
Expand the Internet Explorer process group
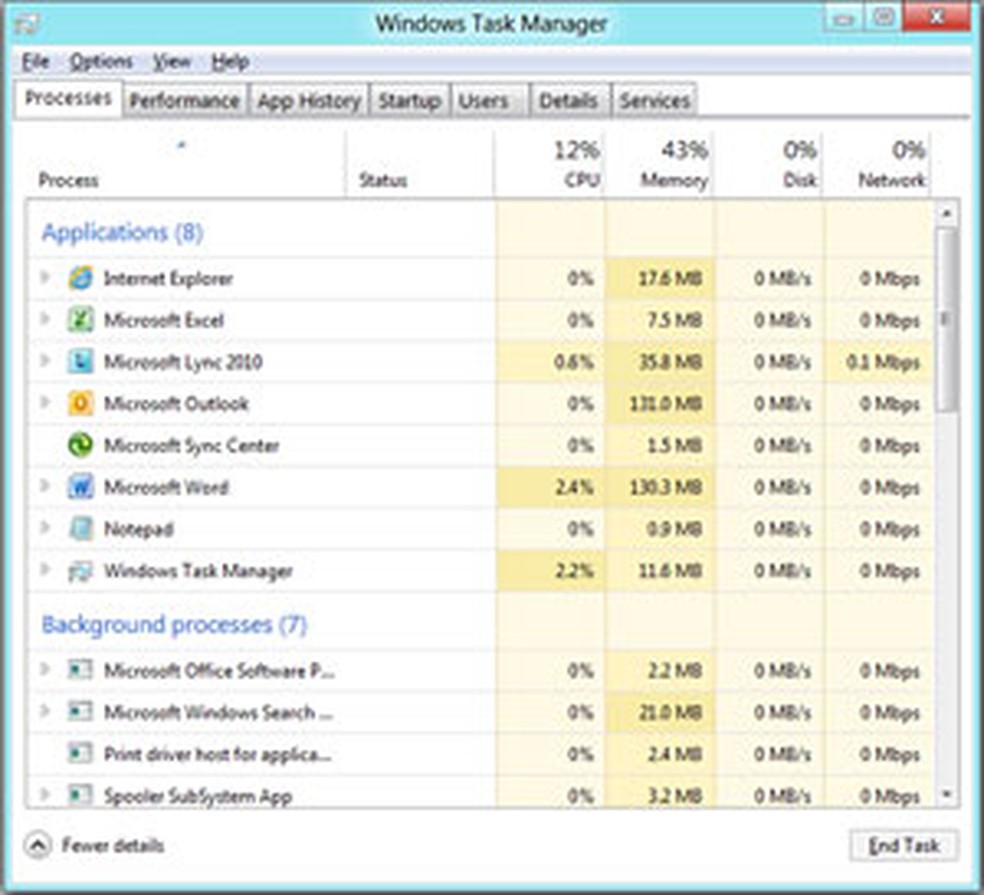pyautogui.click(x=44, y=279)
